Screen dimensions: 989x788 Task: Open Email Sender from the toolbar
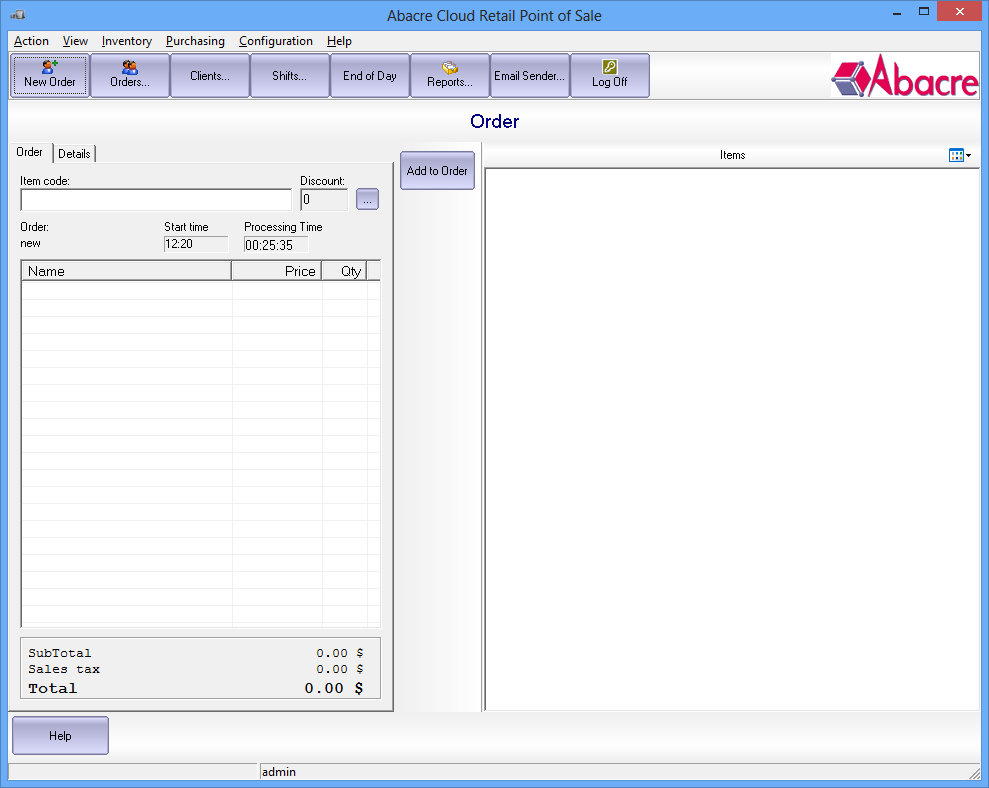click(529, 75)
